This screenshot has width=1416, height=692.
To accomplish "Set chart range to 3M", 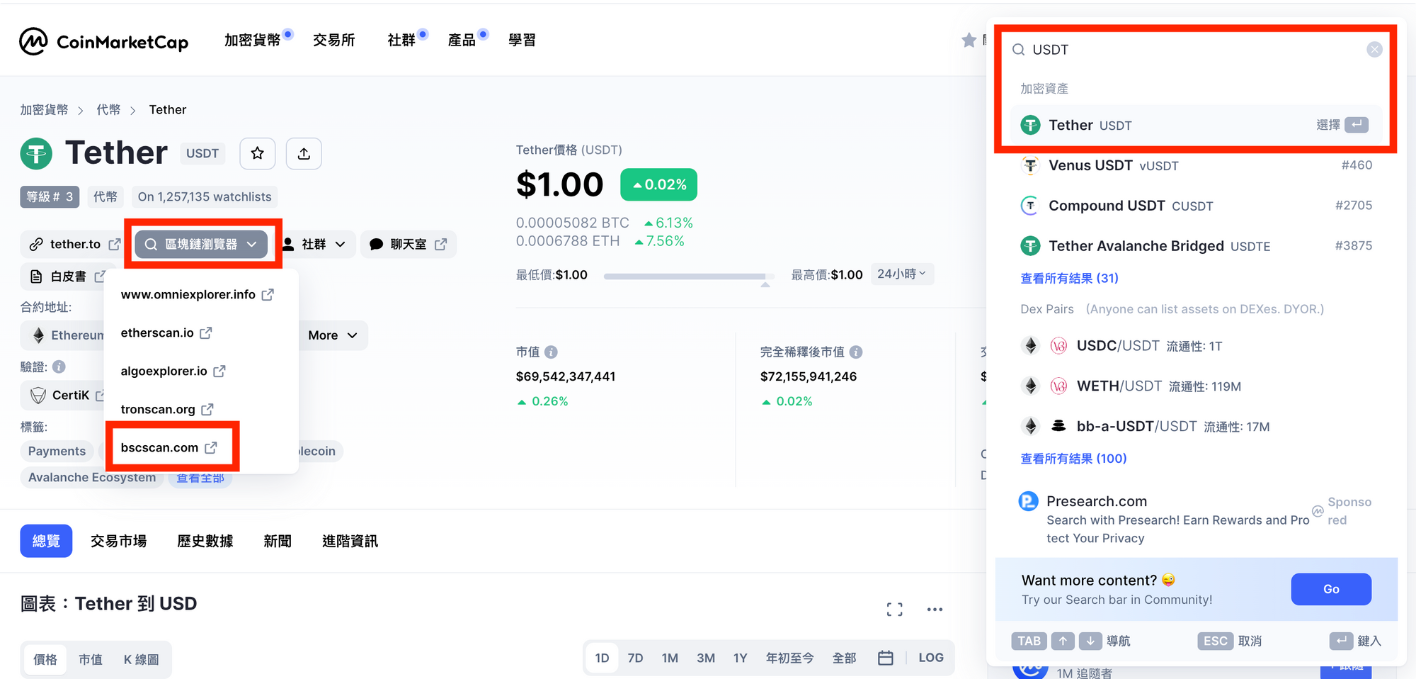I will coord(706,658).
